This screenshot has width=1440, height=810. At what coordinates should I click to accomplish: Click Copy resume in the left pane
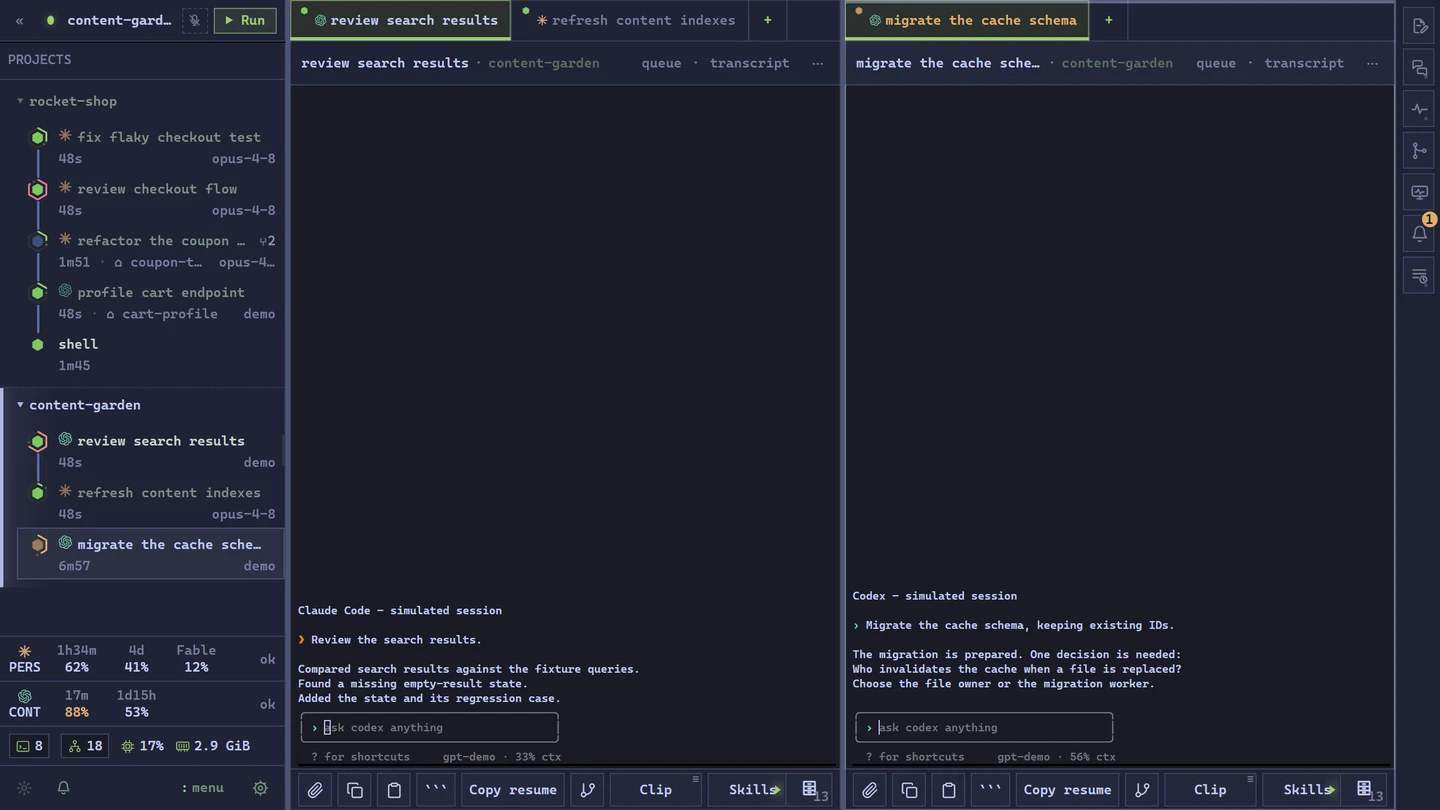[513, 790]
